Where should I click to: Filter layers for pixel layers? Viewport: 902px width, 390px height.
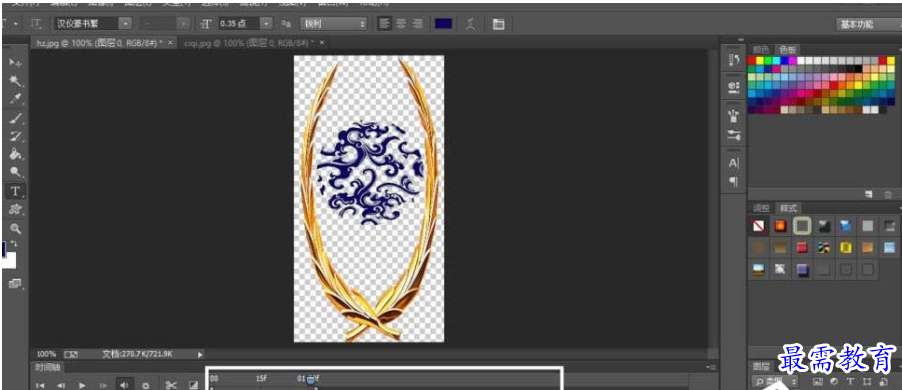point(817,381)
